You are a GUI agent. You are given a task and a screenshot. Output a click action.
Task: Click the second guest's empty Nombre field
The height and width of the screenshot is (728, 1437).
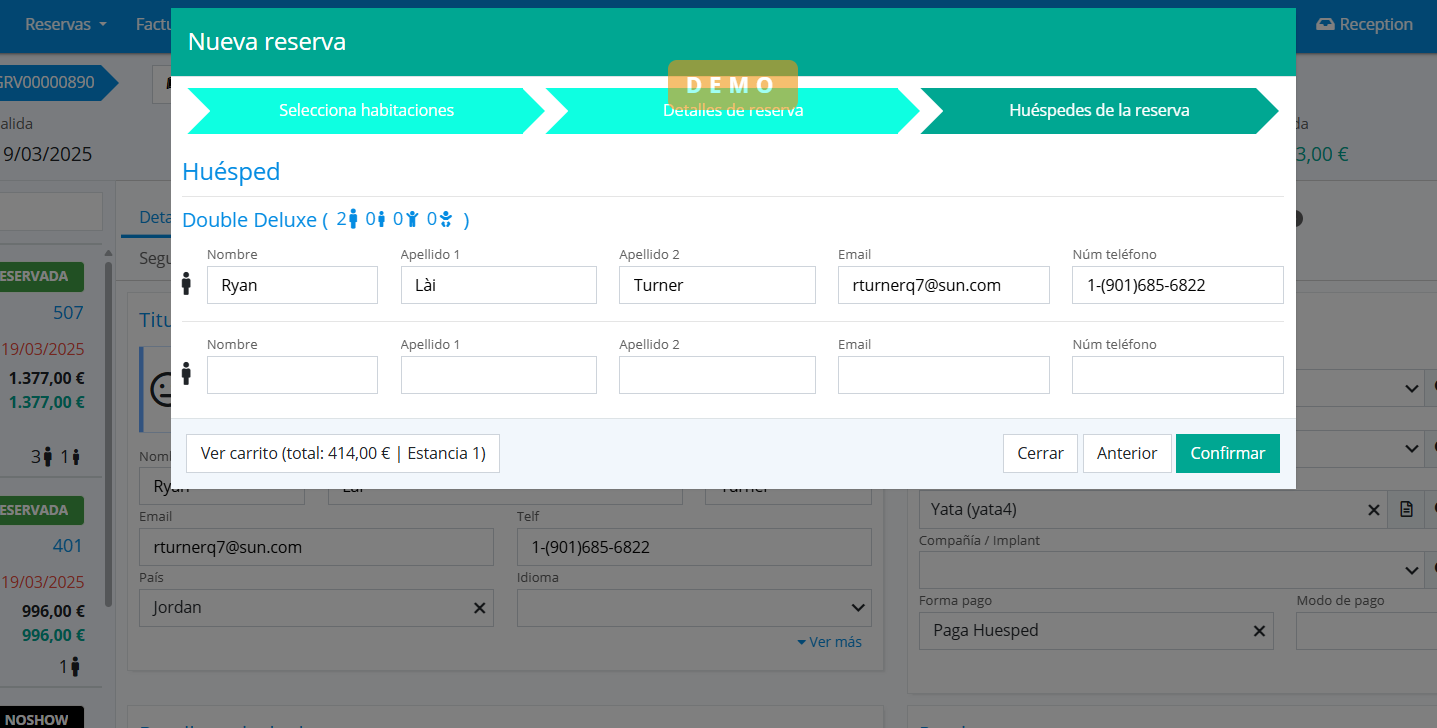[x=292, y=375]
